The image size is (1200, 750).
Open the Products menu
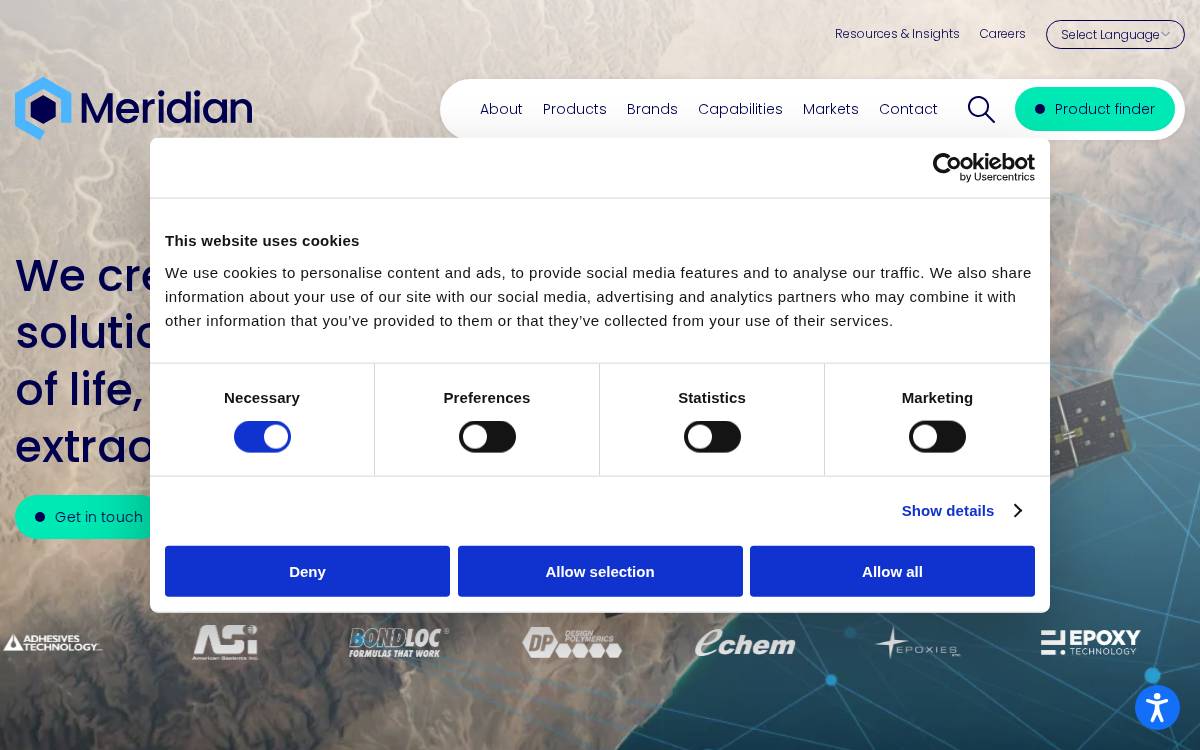[x=575, y=109]
